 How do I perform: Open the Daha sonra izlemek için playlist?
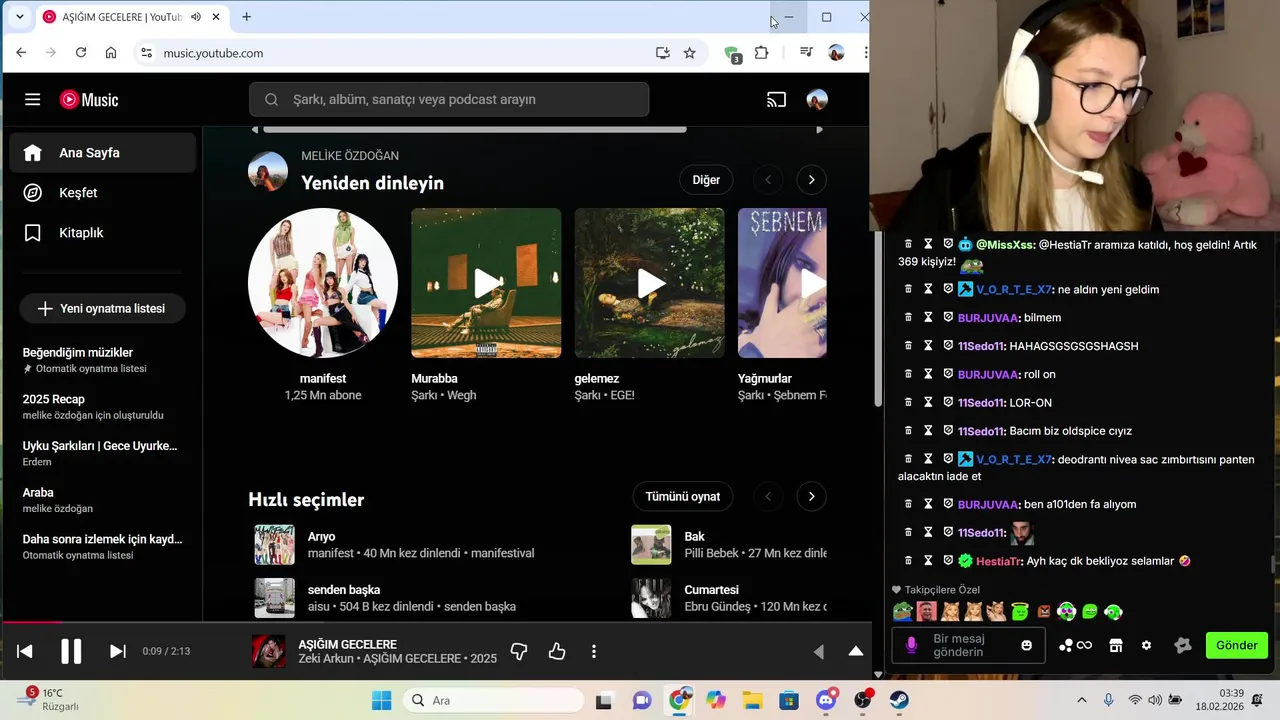103,546
